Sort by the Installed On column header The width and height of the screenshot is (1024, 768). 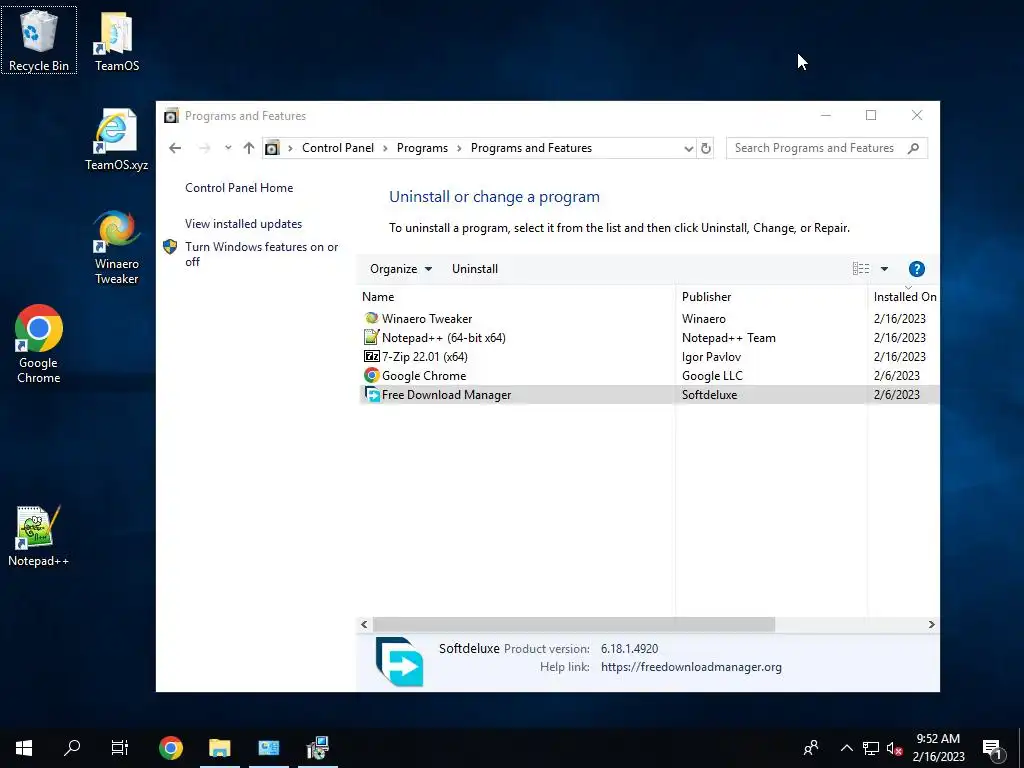click(904, 296)
